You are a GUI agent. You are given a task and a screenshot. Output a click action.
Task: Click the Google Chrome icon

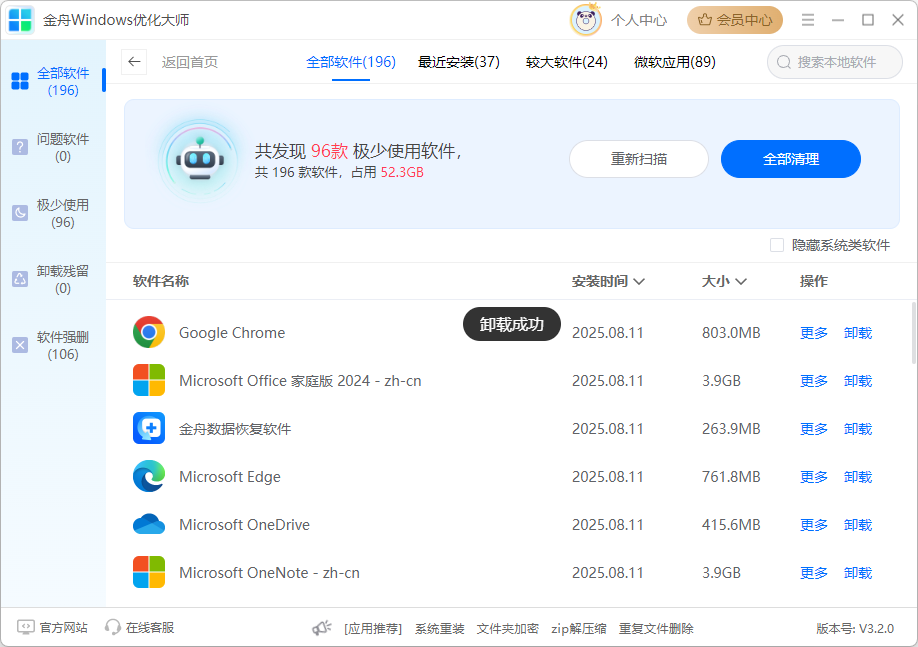point(149,333)
